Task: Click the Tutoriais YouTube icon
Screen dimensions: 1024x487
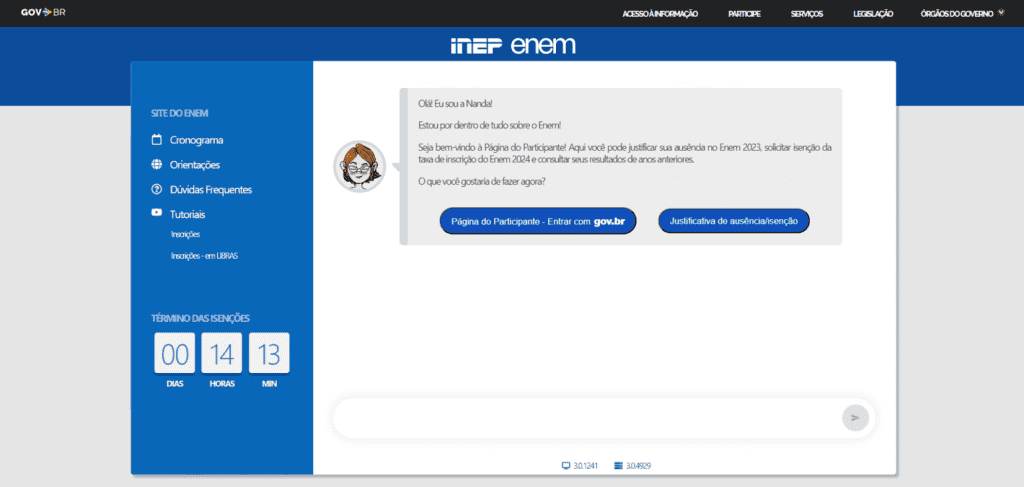Action: [x=156, y=213]
